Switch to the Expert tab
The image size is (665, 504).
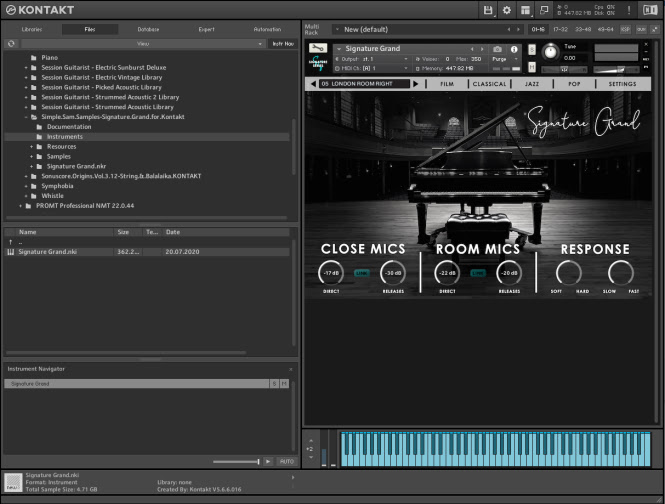207,30
